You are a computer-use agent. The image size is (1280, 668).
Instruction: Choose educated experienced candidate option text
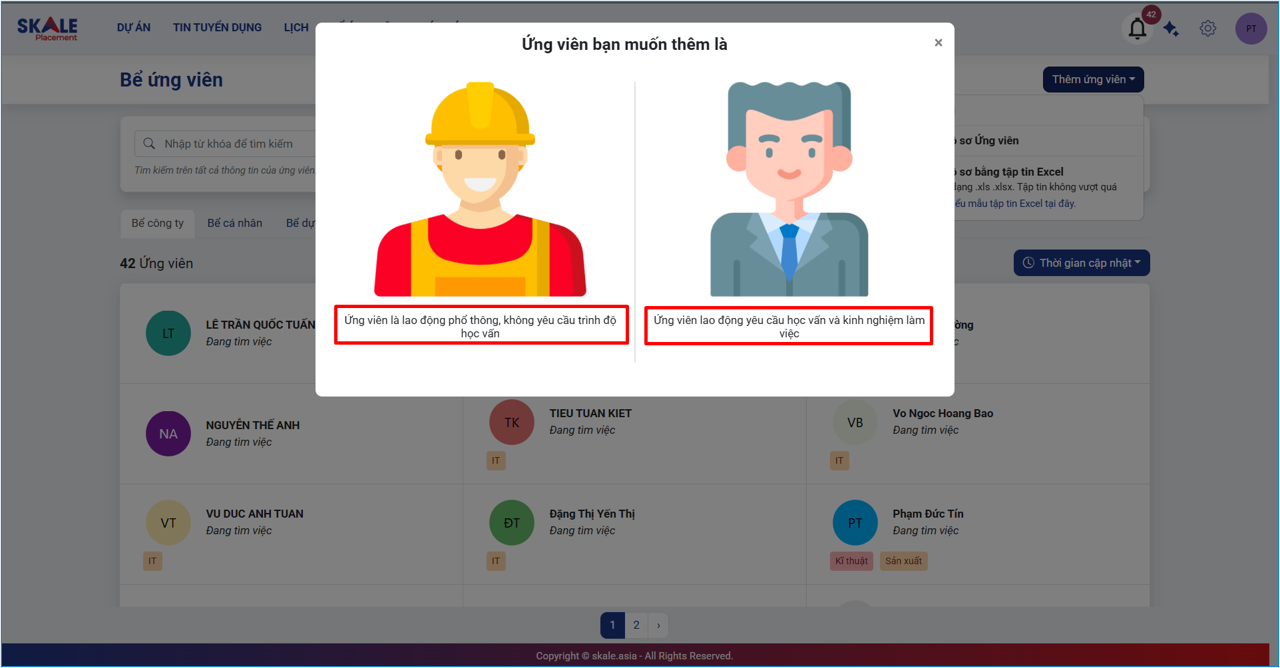click(789, 326)
